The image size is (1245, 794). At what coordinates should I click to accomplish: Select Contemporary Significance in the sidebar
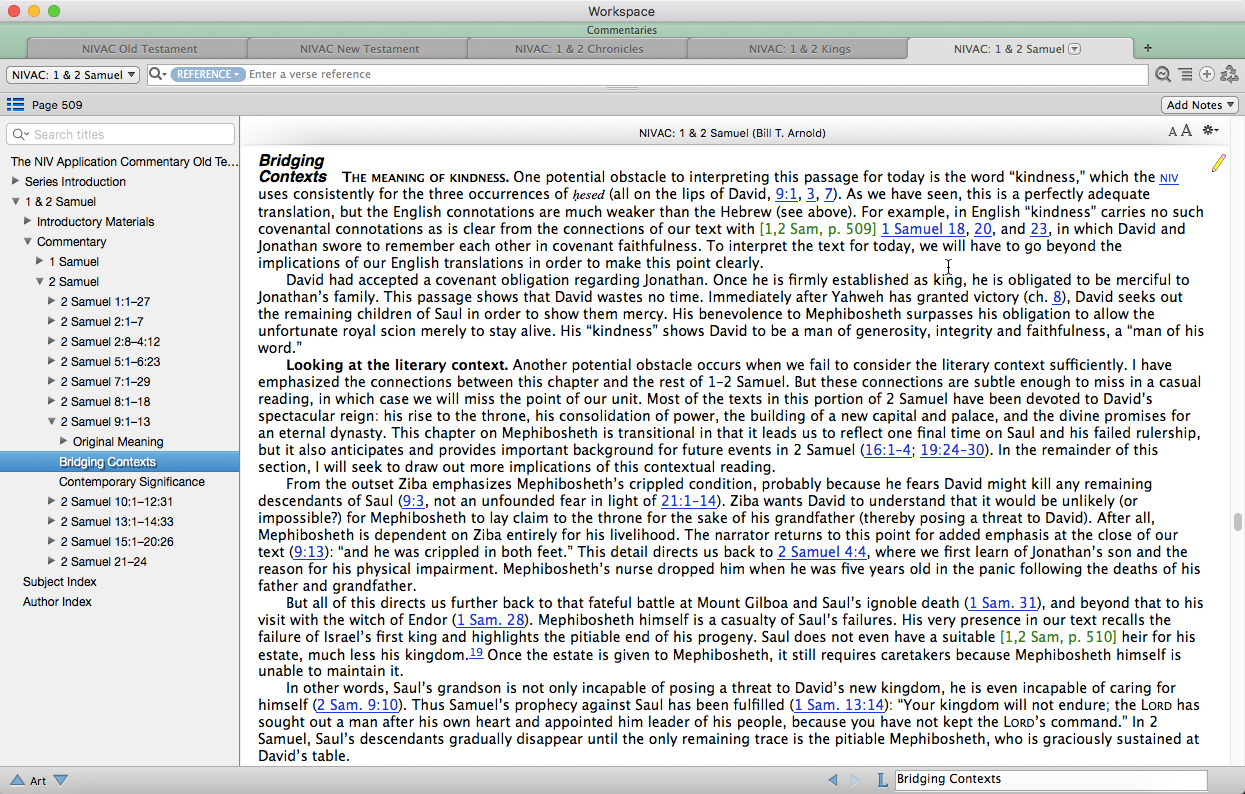(x=131, y=481)
